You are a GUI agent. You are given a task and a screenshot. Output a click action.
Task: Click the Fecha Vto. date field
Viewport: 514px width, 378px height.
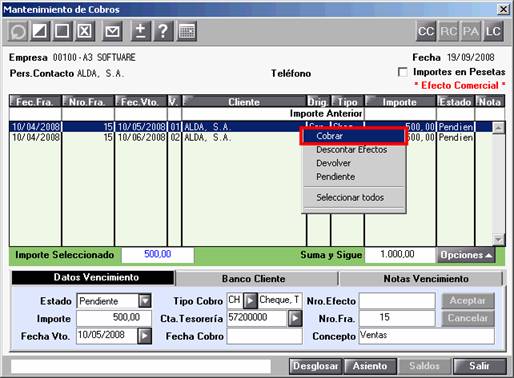[x=107, y=335]
